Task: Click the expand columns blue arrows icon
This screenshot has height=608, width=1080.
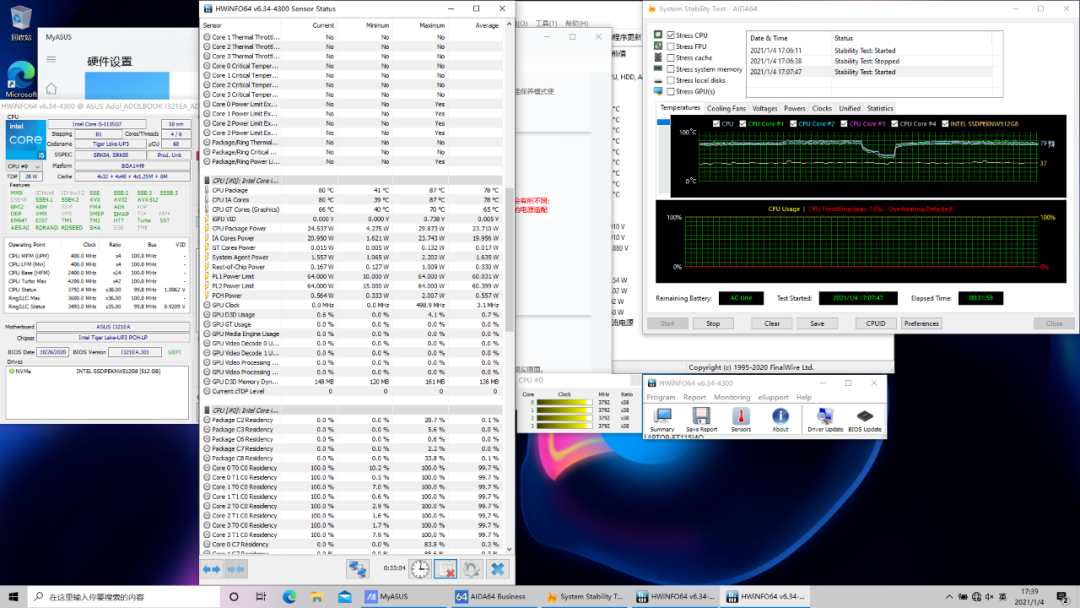Action: 211,569
